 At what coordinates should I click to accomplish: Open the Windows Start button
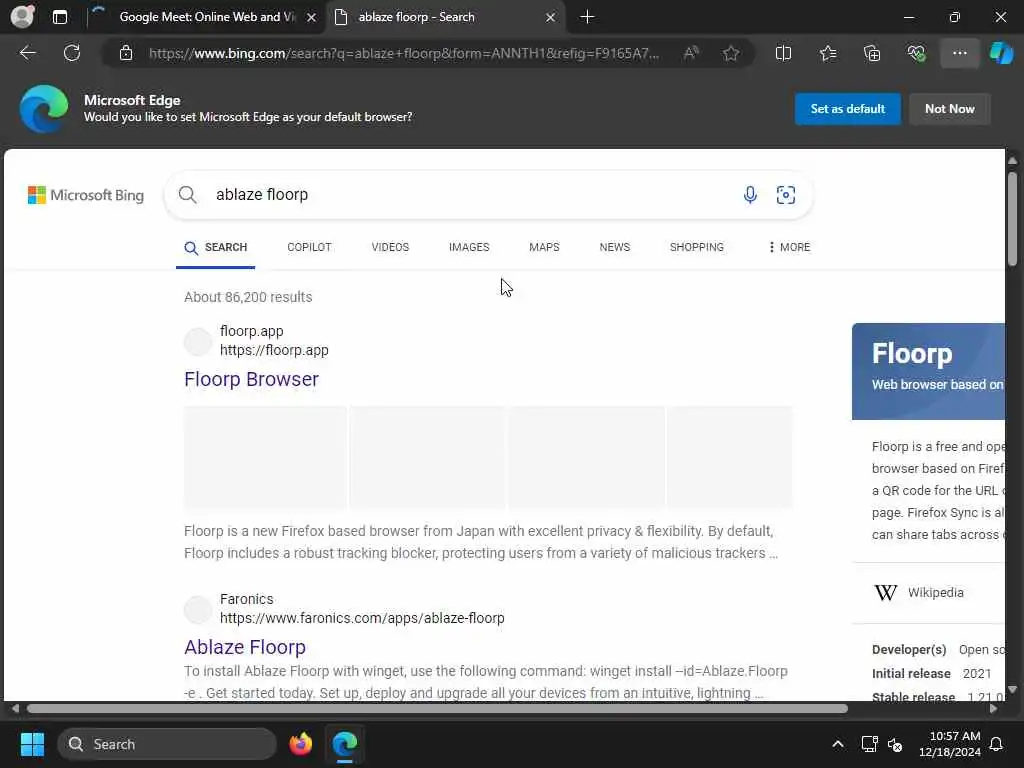coord(32,744)
